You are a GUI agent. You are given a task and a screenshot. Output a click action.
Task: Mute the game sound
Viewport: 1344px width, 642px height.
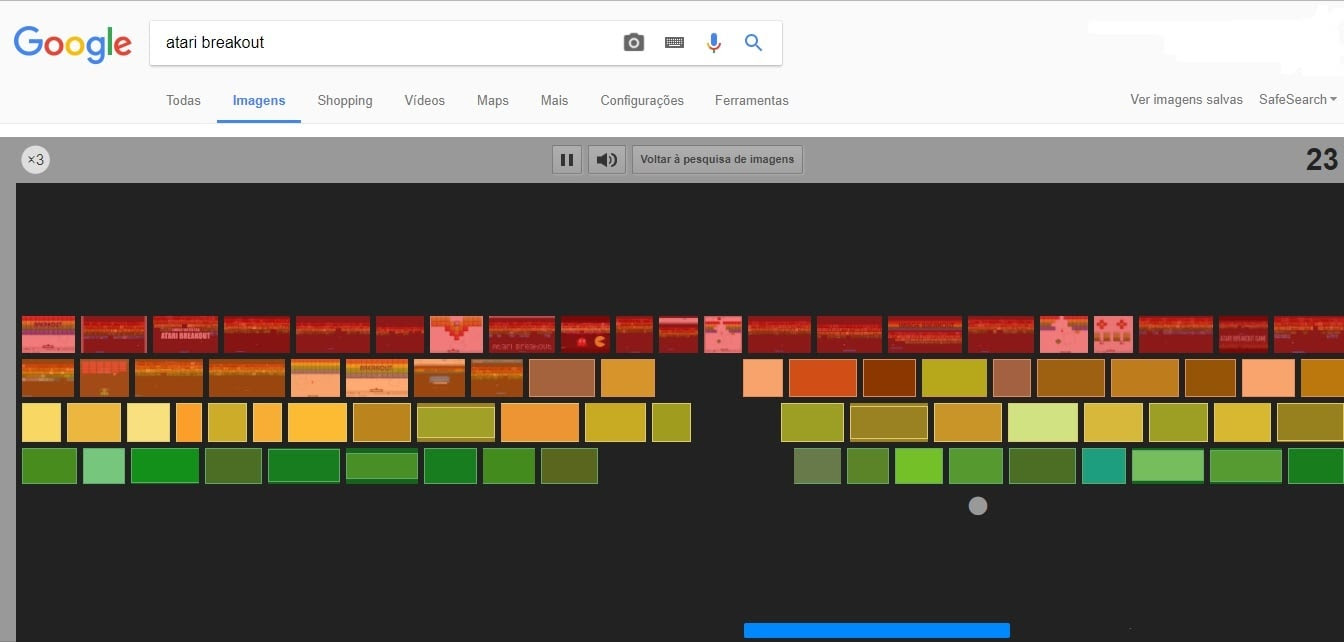[606, 159]
